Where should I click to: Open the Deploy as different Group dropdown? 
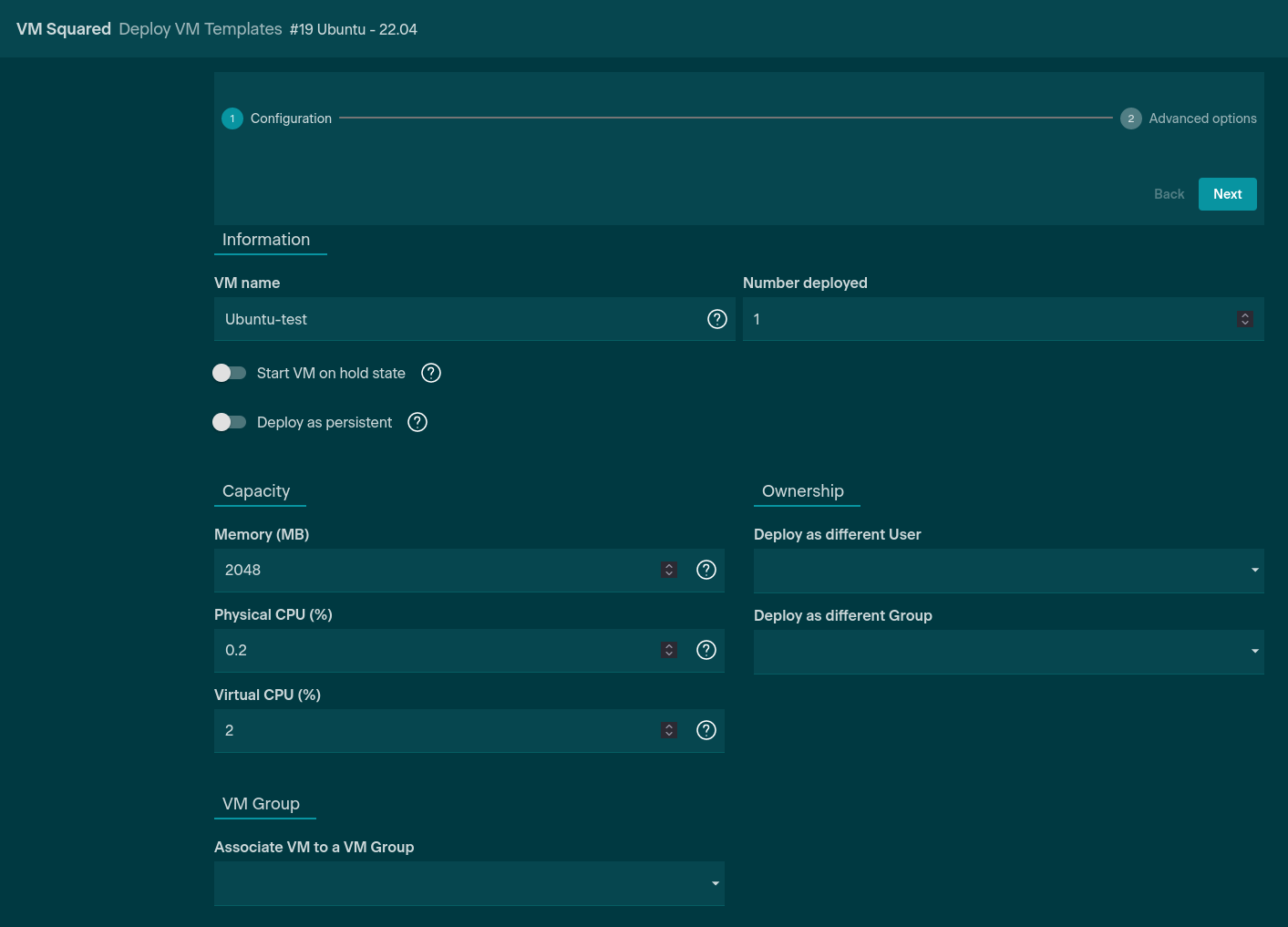(x=1008, y=652)
